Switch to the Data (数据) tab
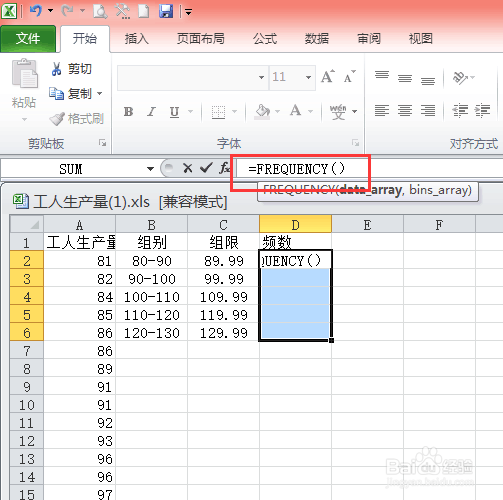Screen dimensions: 503x500 coord(317,39)
